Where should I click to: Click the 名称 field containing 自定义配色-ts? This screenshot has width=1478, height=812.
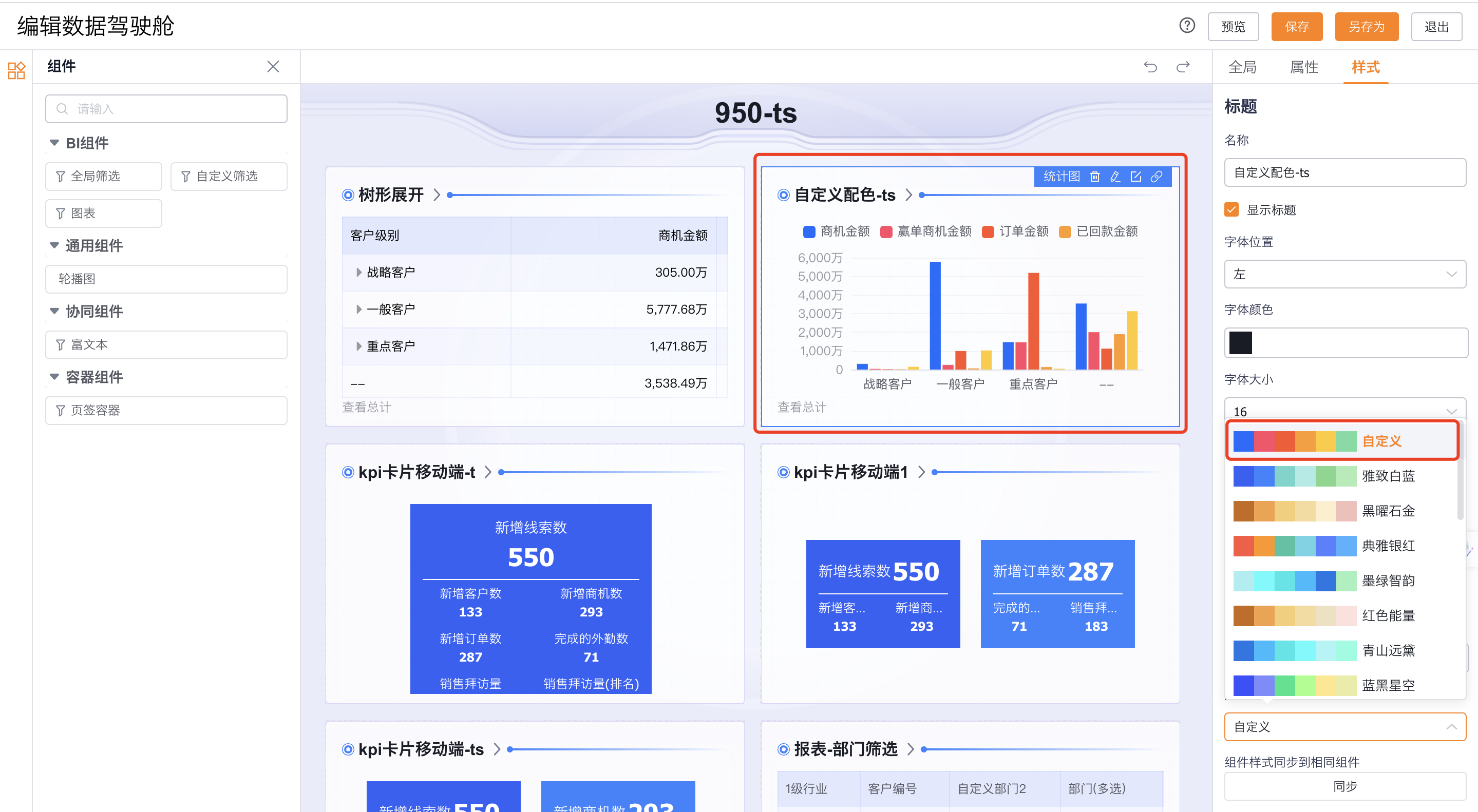coord(1345,172)
